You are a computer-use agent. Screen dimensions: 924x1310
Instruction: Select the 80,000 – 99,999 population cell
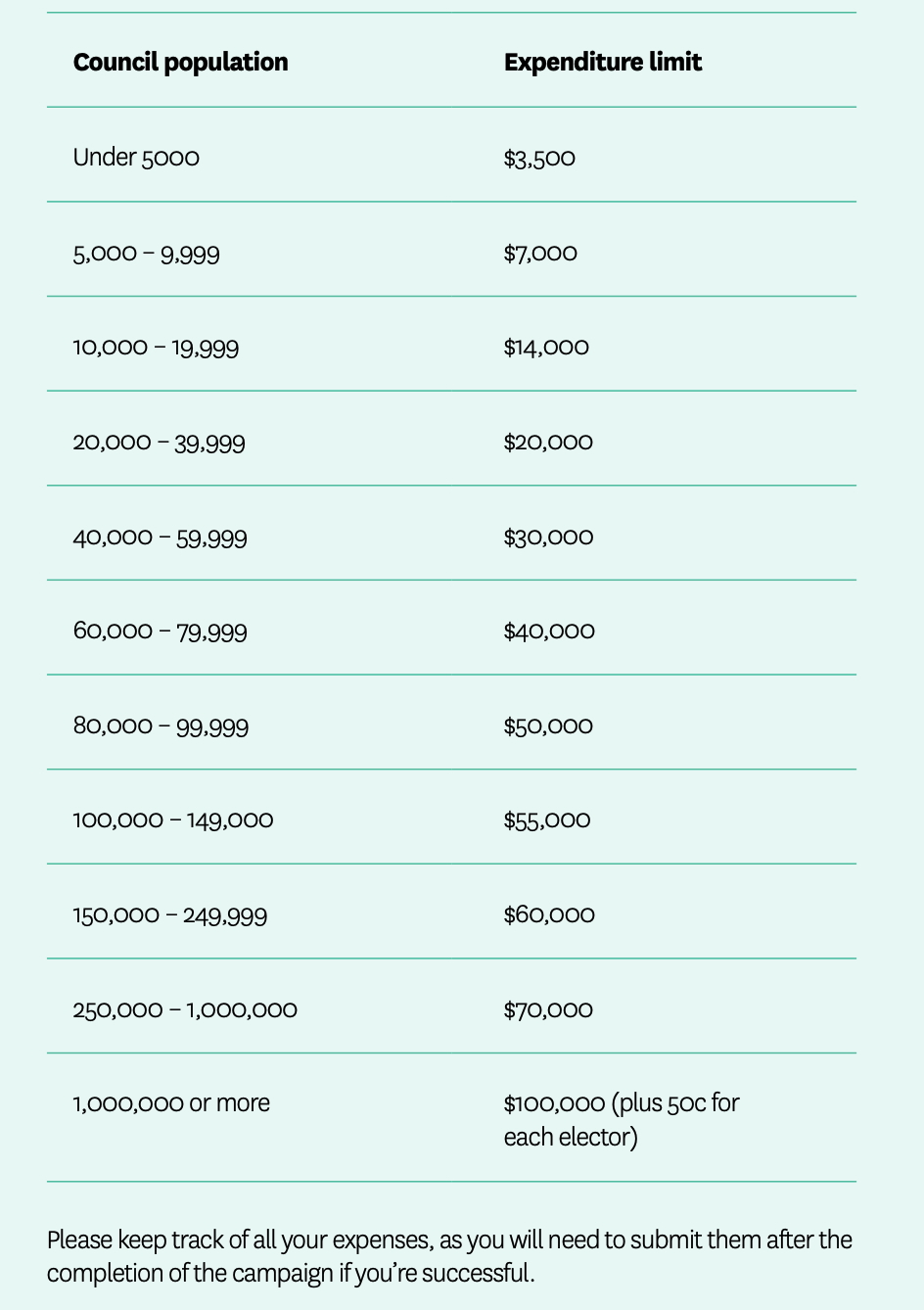(161, 725)
